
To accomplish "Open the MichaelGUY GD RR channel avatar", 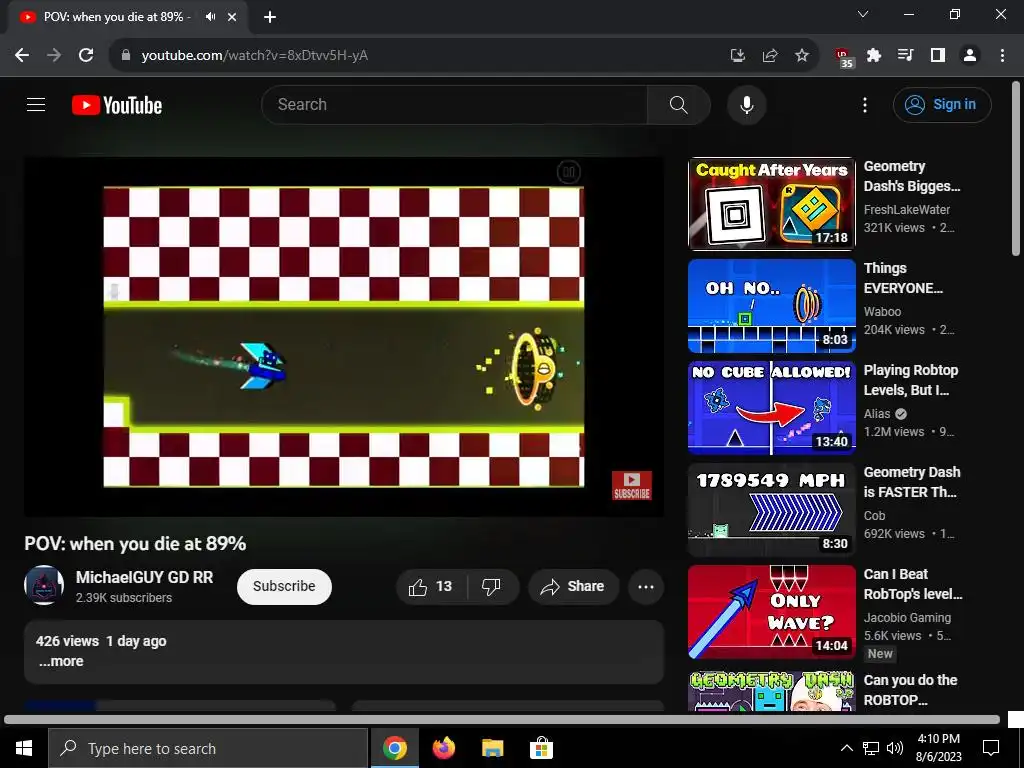I will (x=44, y=585).
